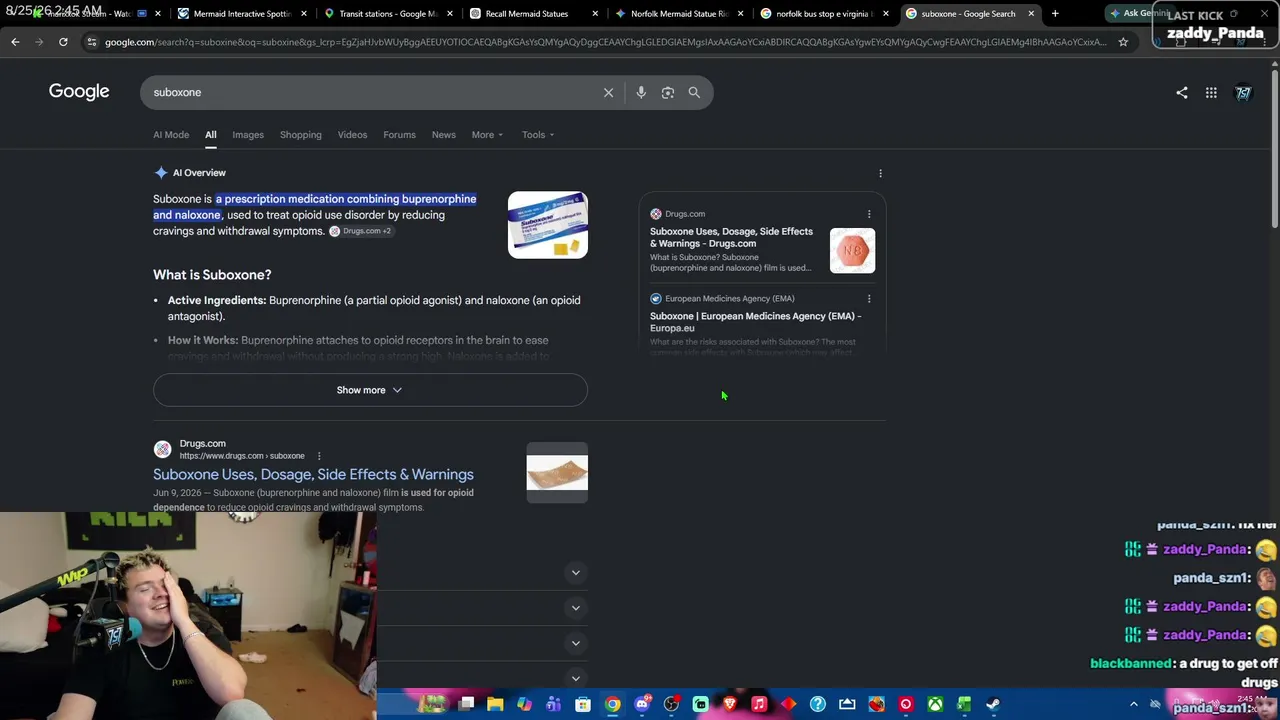Open the Google account avatar
Screen dimensions: 1280x720
(x=1243, y=93)
